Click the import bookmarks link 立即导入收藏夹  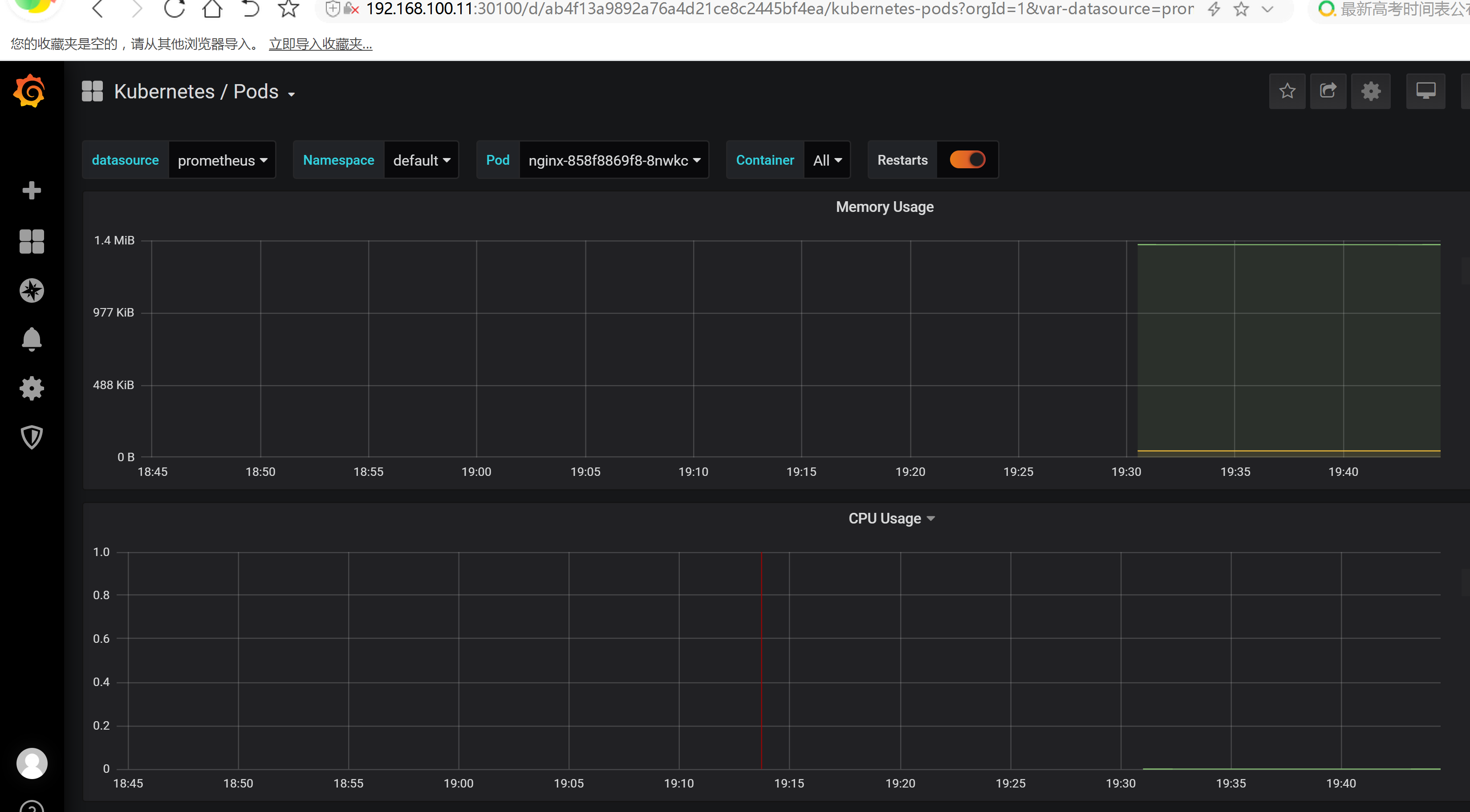click(x=321, y=44)
